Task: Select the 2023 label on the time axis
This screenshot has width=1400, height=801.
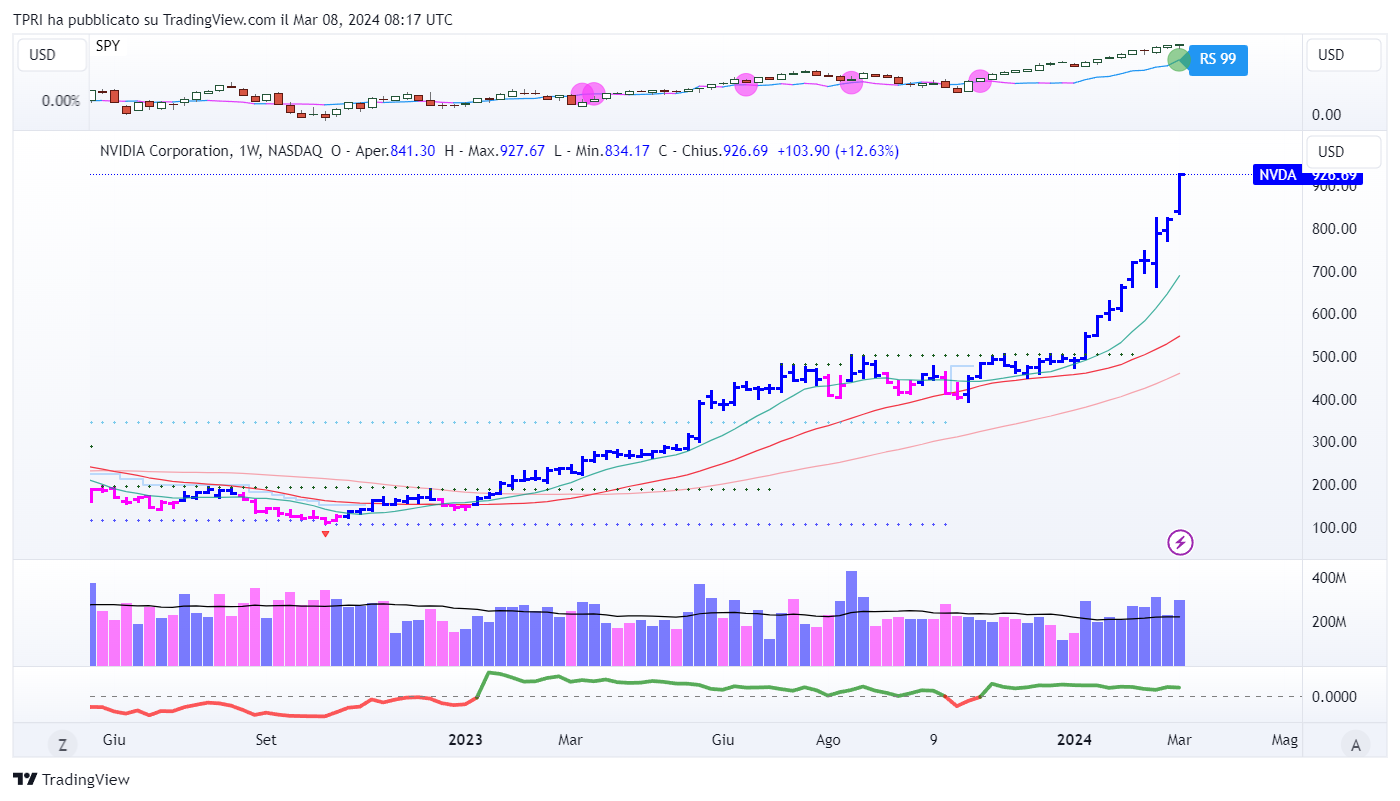Action: [465, 740]
